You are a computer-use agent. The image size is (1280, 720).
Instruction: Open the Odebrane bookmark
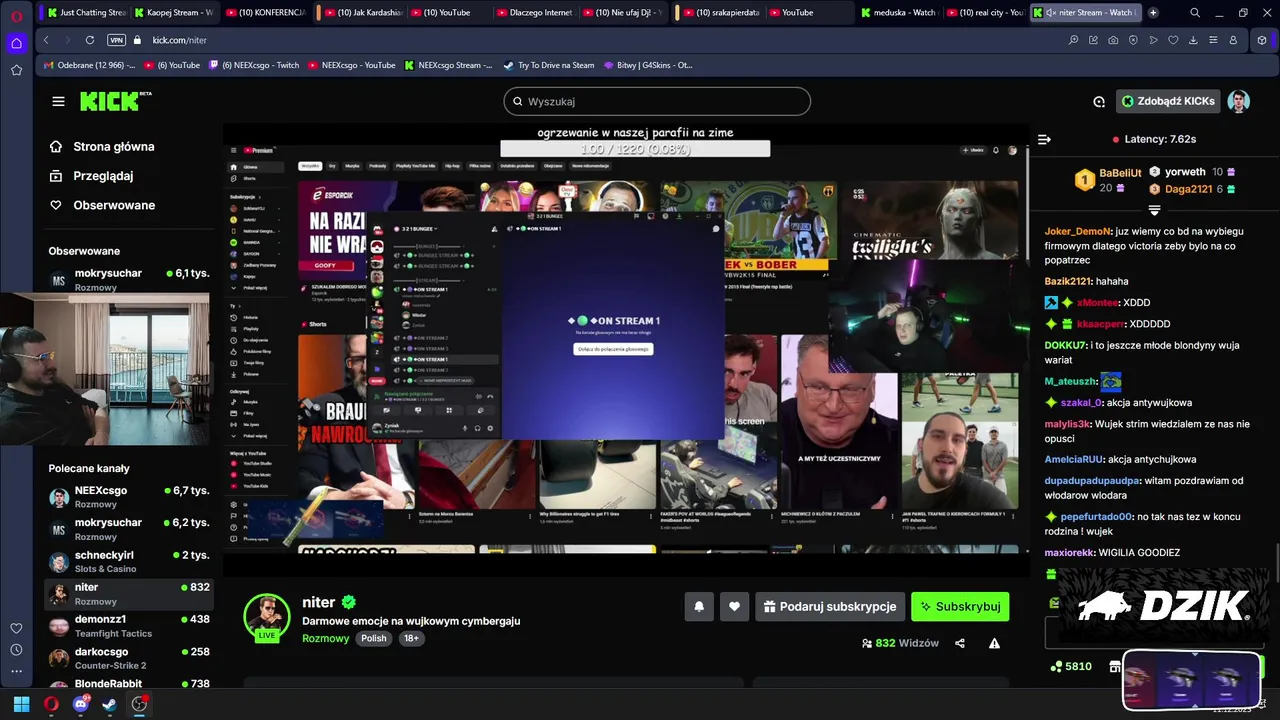[89, 65]
